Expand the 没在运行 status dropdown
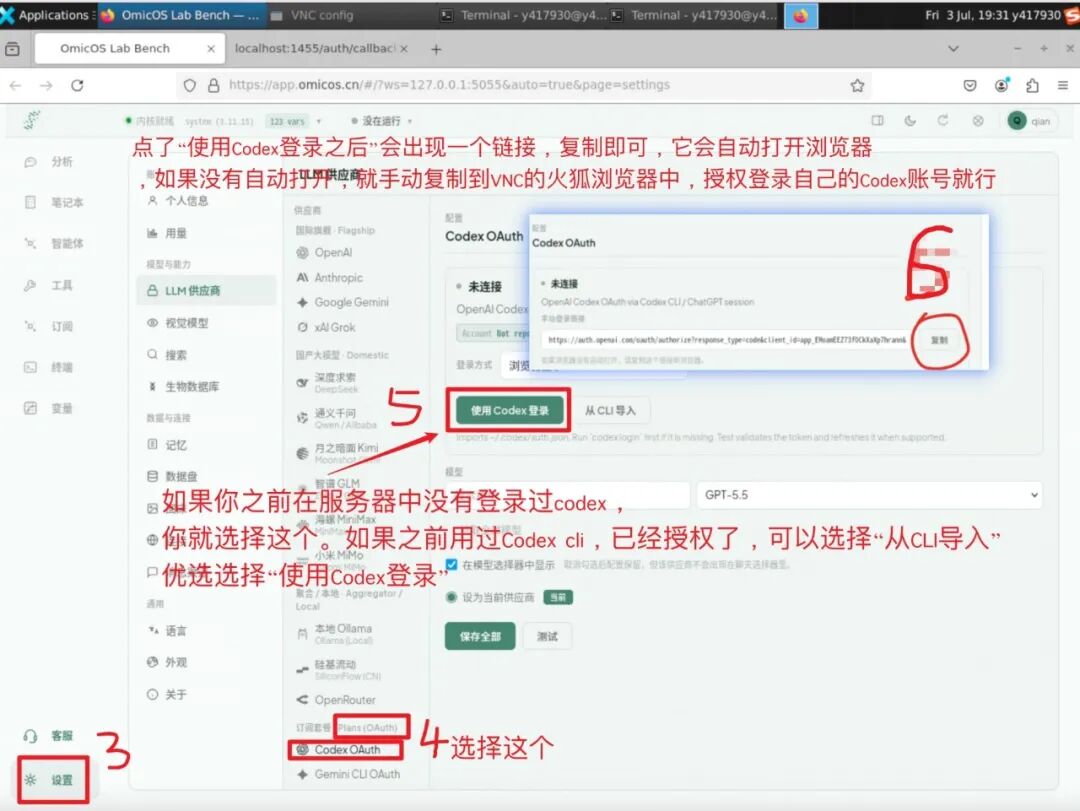Screen dimensions: 1080x811 382,121
